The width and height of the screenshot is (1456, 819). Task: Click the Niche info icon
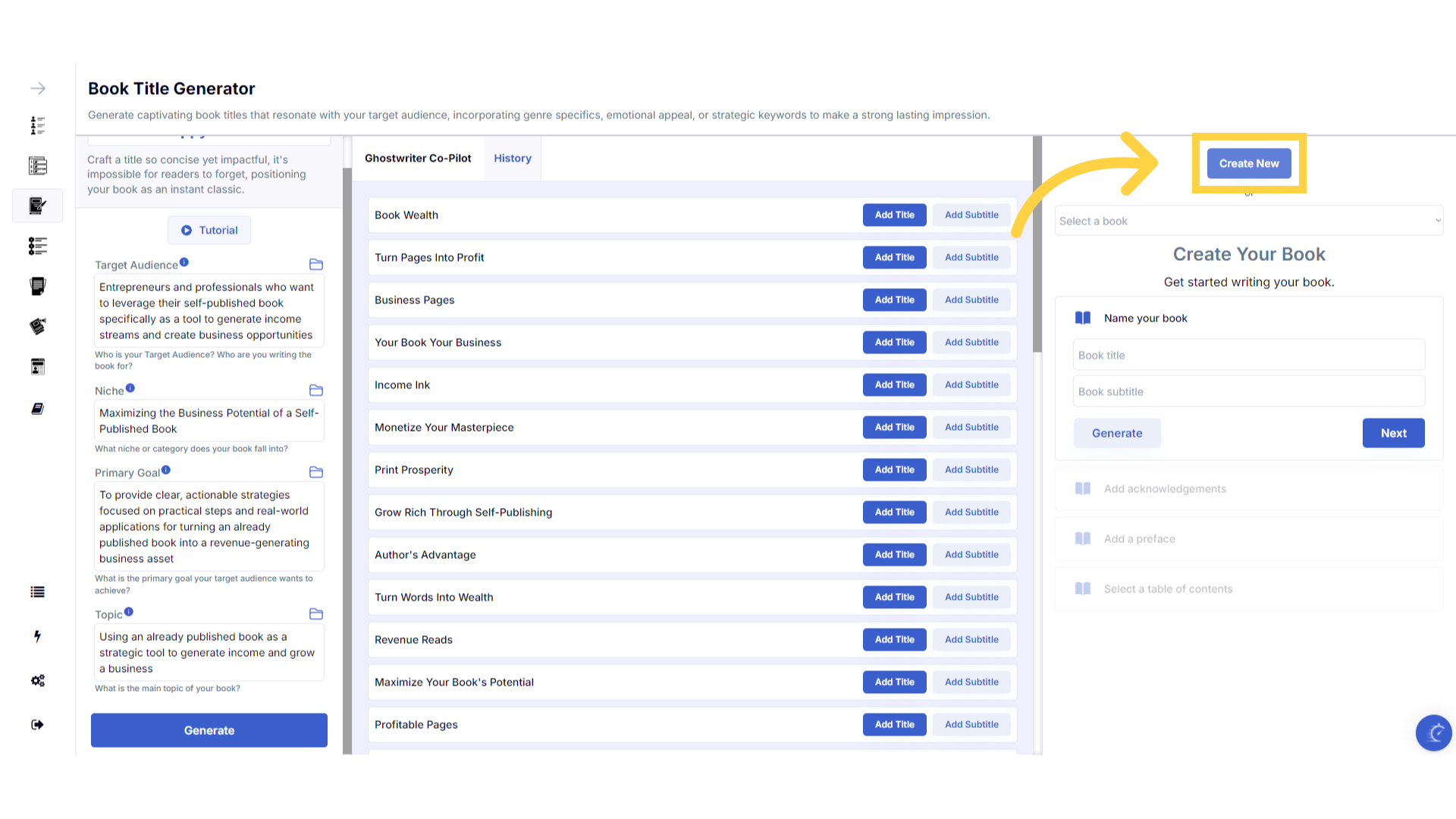(x=130, y=388)
